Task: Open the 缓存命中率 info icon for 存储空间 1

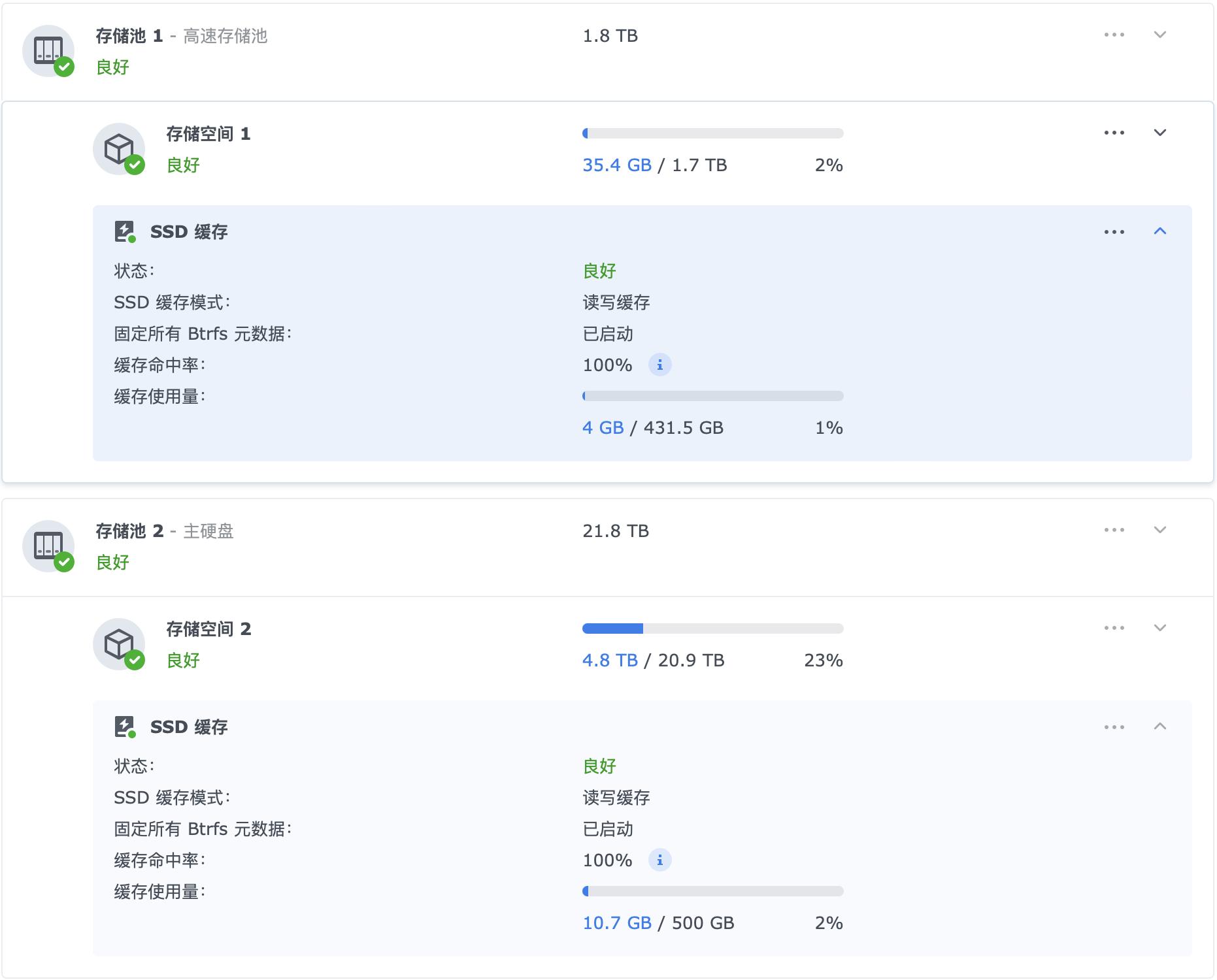Action: 660,365
